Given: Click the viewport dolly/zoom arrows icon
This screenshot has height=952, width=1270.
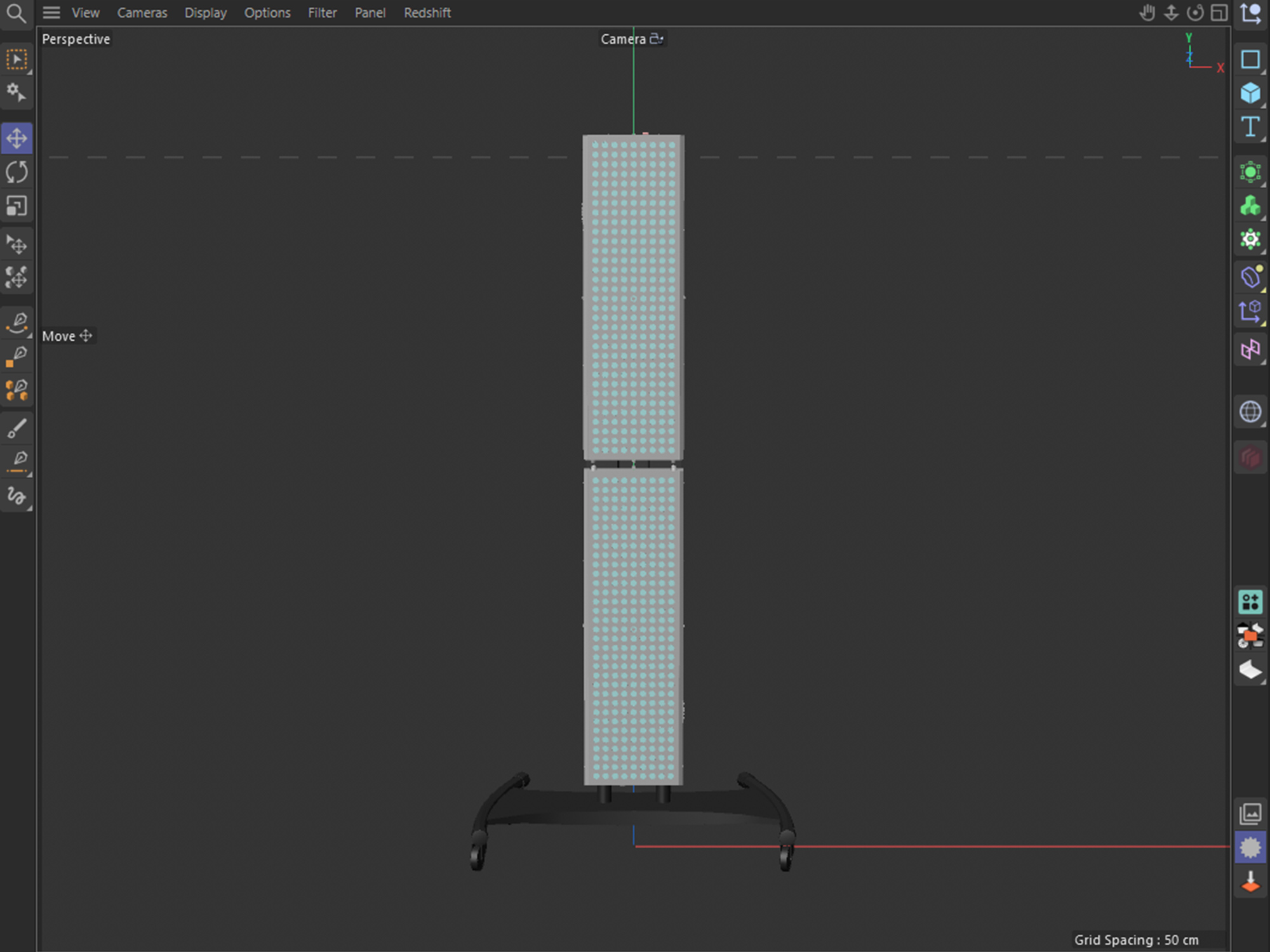Looking at the screenshot, I should point(1171,13).
